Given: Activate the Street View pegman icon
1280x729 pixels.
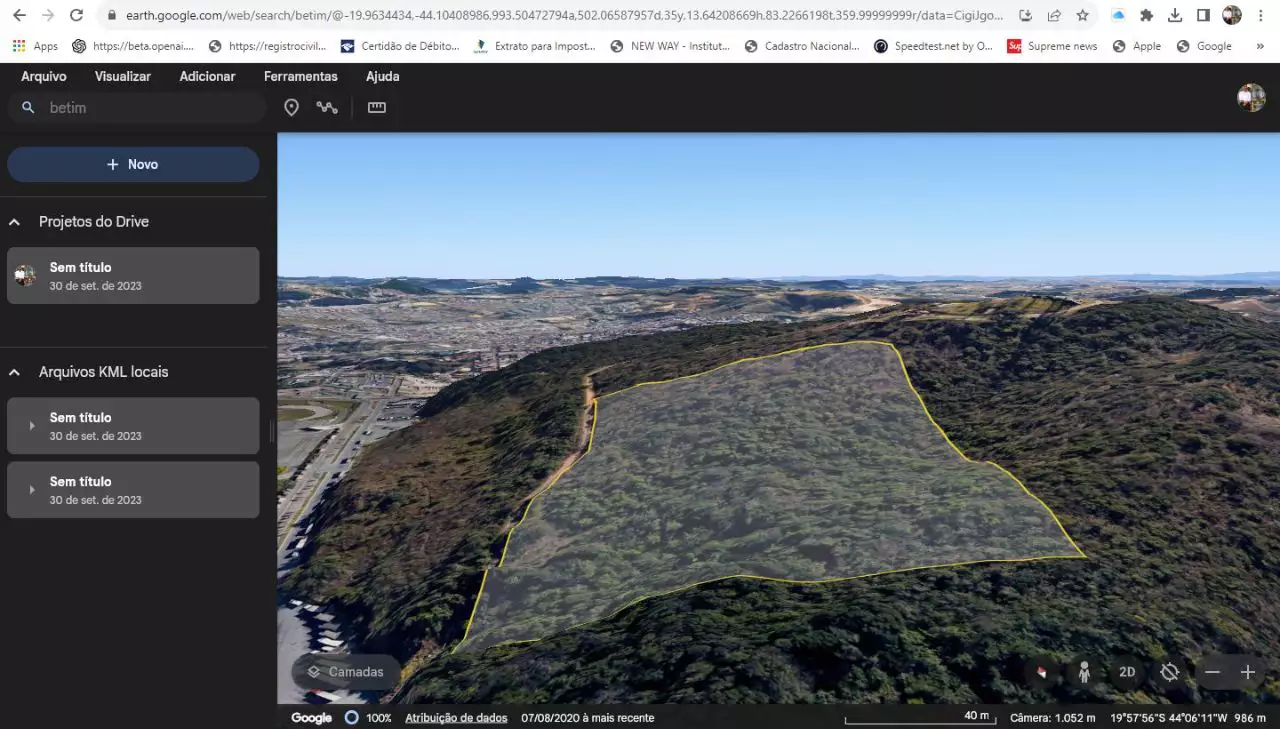Looking at the screenshot, I should coord(1084,672).
